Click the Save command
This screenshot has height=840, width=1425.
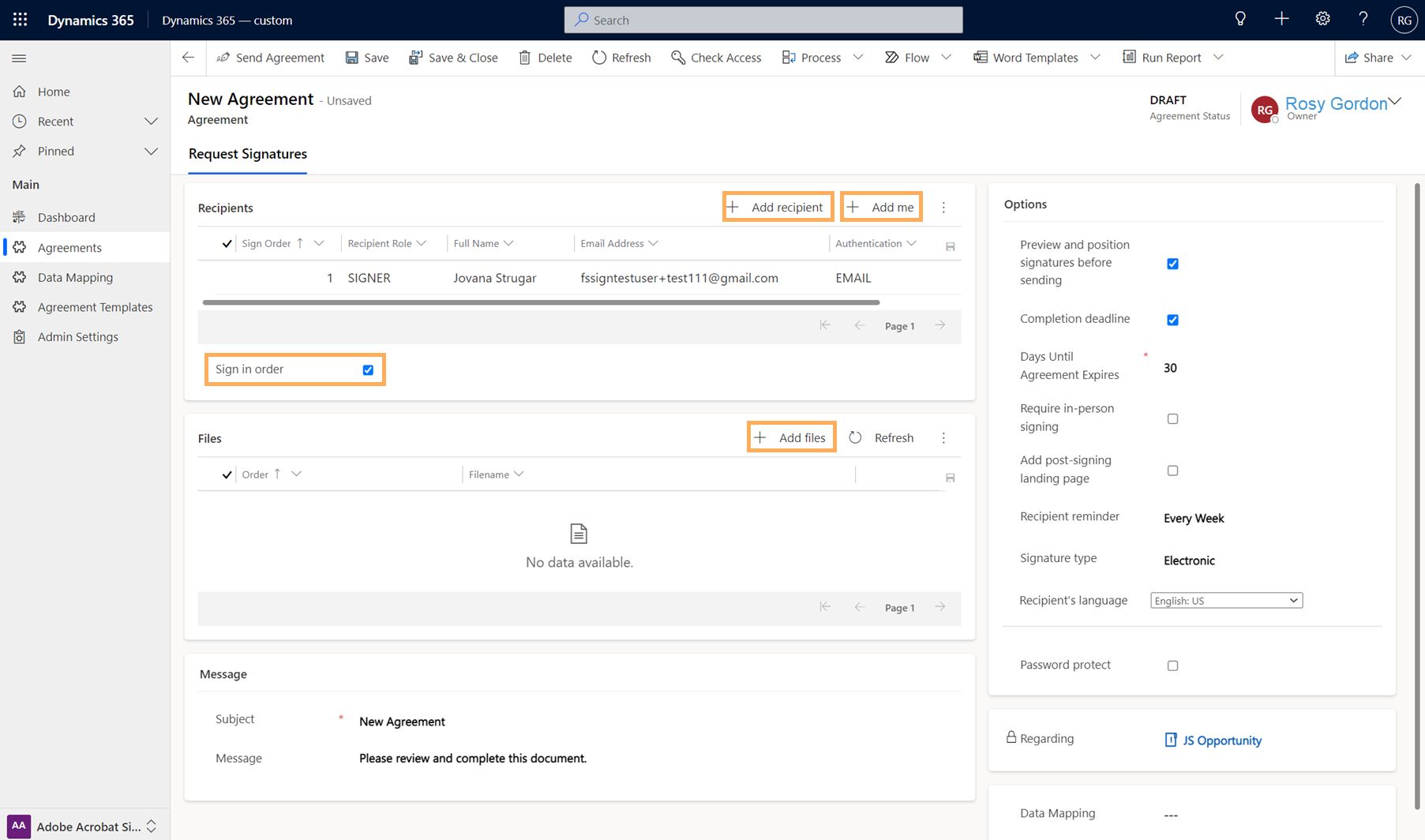point(367,58)
